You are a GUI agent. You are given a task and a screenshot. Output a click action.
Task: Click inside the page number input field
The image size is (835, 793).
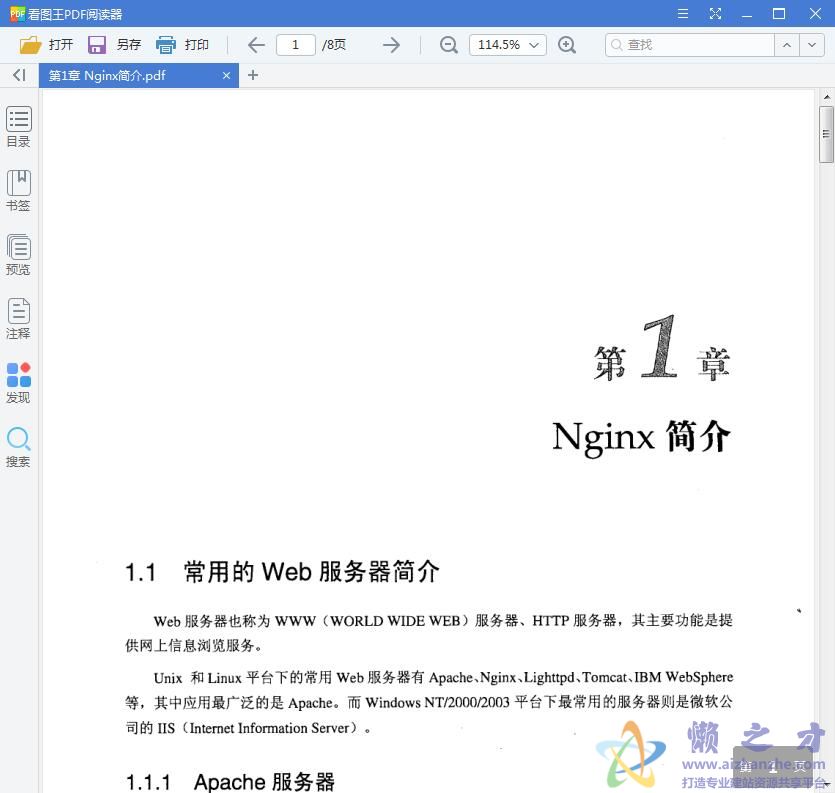click(x=295, y=44)
